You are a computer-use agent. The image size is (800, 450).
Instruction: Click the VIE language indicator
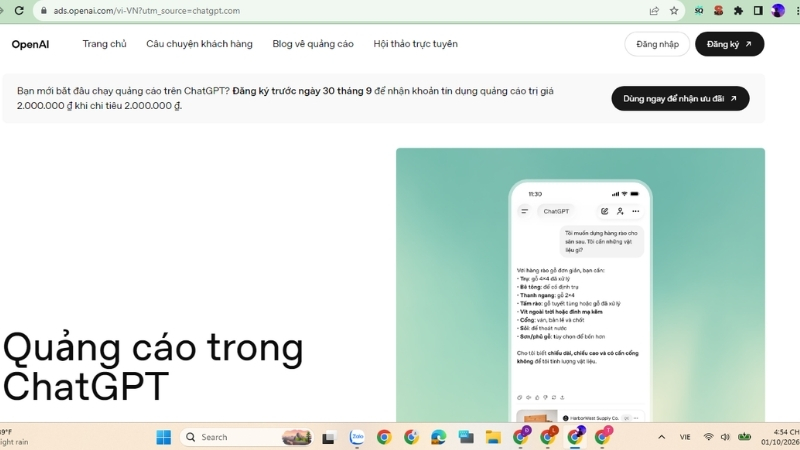[685, 437]
